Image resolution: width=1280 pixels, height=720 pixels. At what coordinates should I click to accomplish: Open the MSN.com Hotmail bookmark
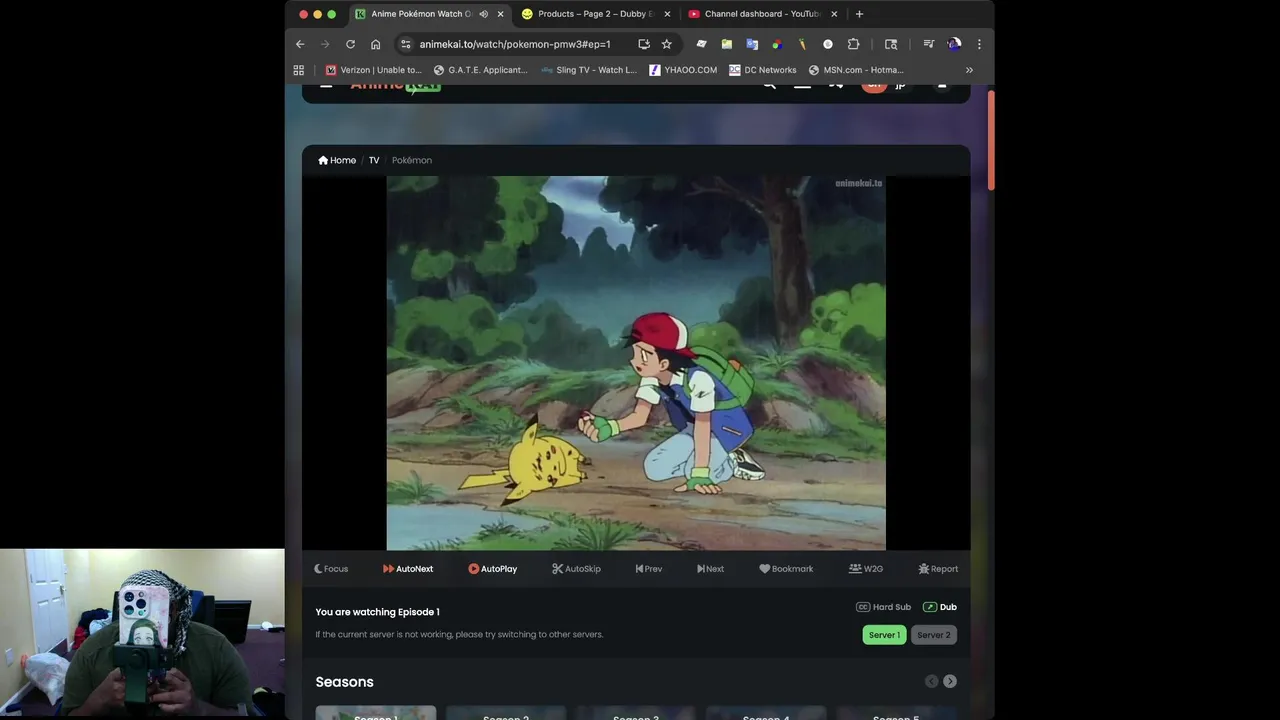[855, 70]
